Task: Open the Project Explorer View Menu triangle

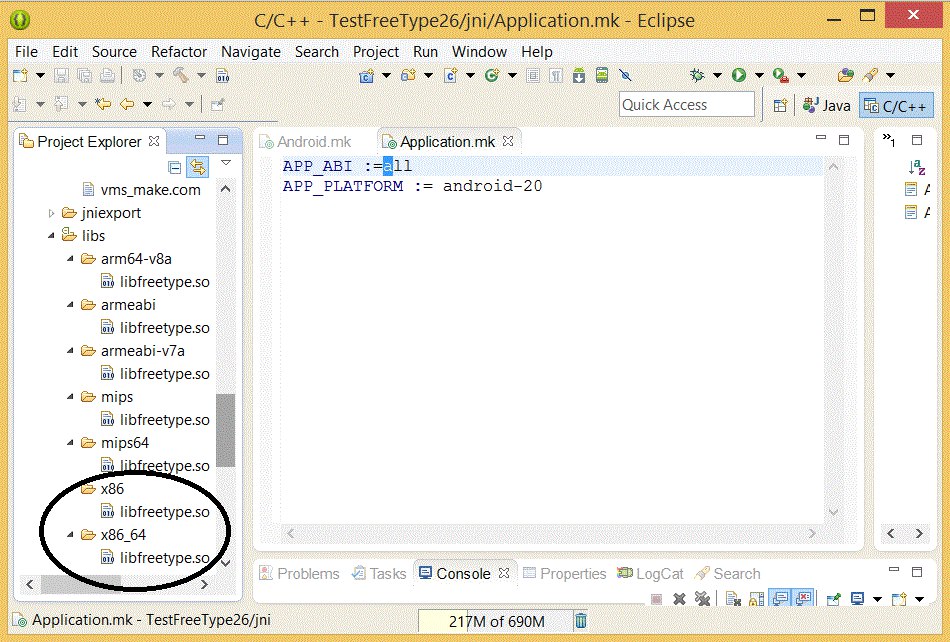Action: [x=226, y=163]
